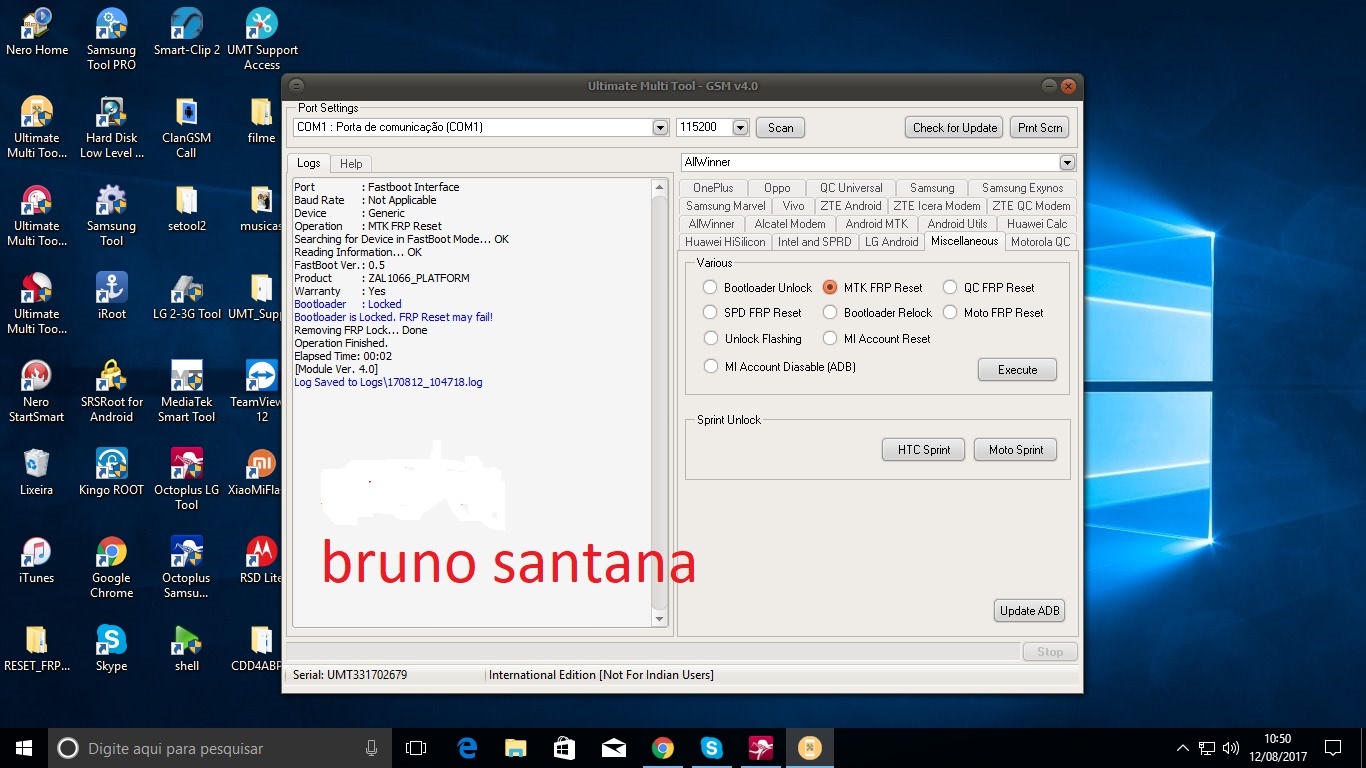Click the taskbar clock and date

point(1277,748)
